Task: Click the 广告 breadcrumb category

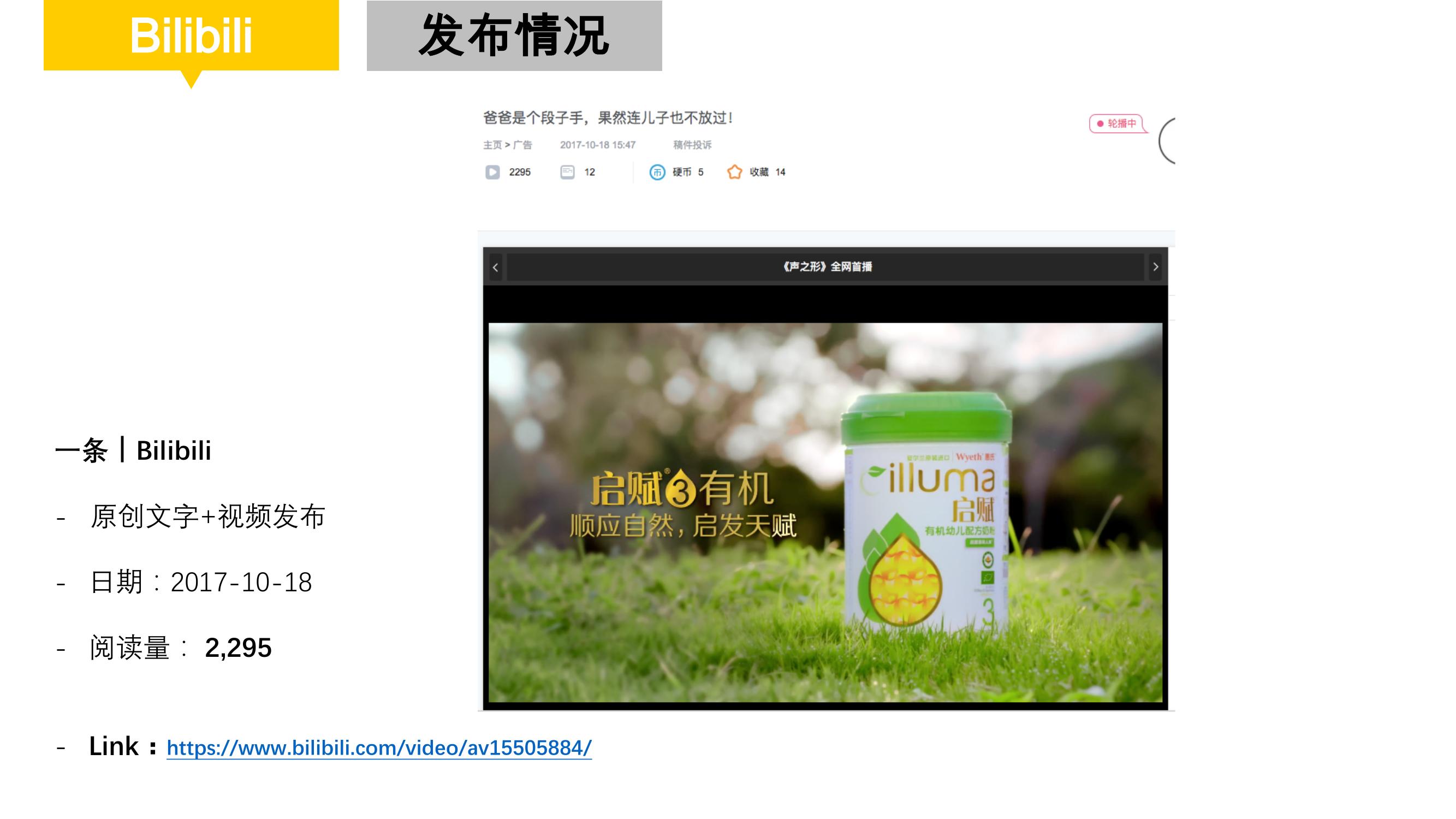Action: tap(523, 145)
